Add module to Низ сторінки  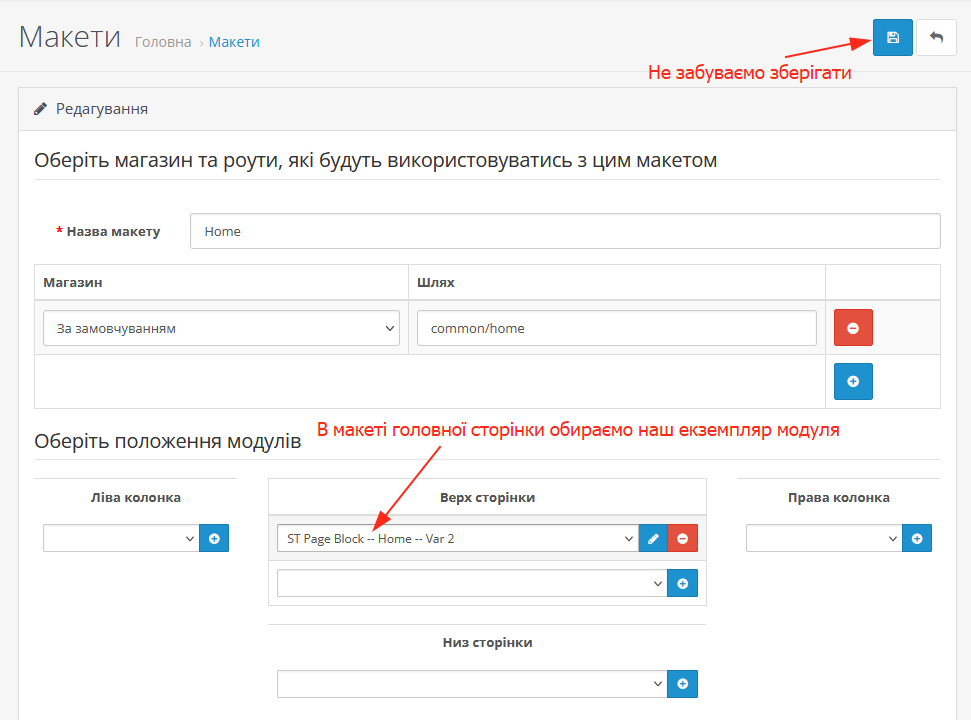[x=682, y=683]
